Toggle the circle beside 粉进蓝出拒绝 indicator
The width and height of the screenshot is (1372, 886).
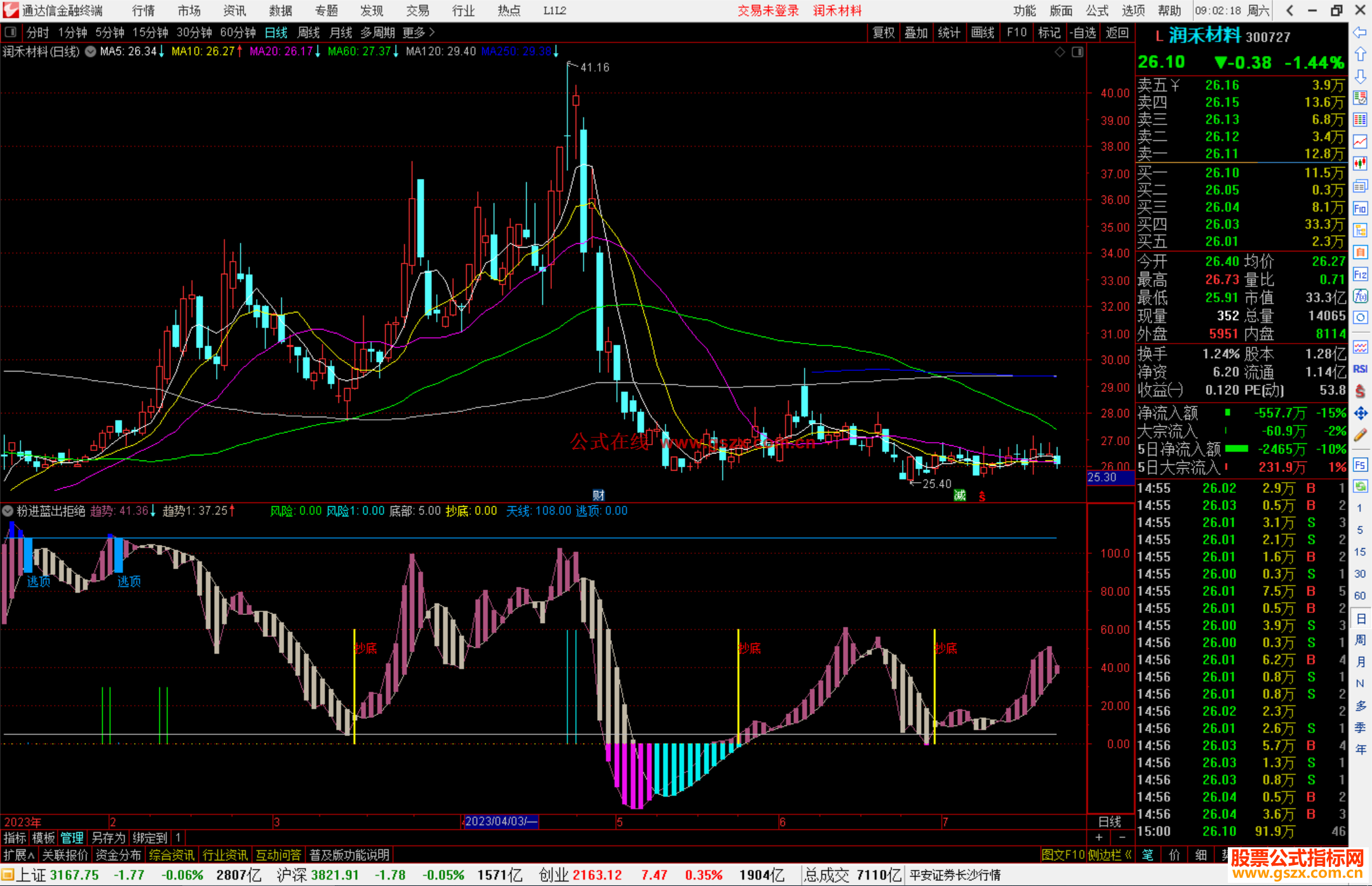click(x=8, y=511)
